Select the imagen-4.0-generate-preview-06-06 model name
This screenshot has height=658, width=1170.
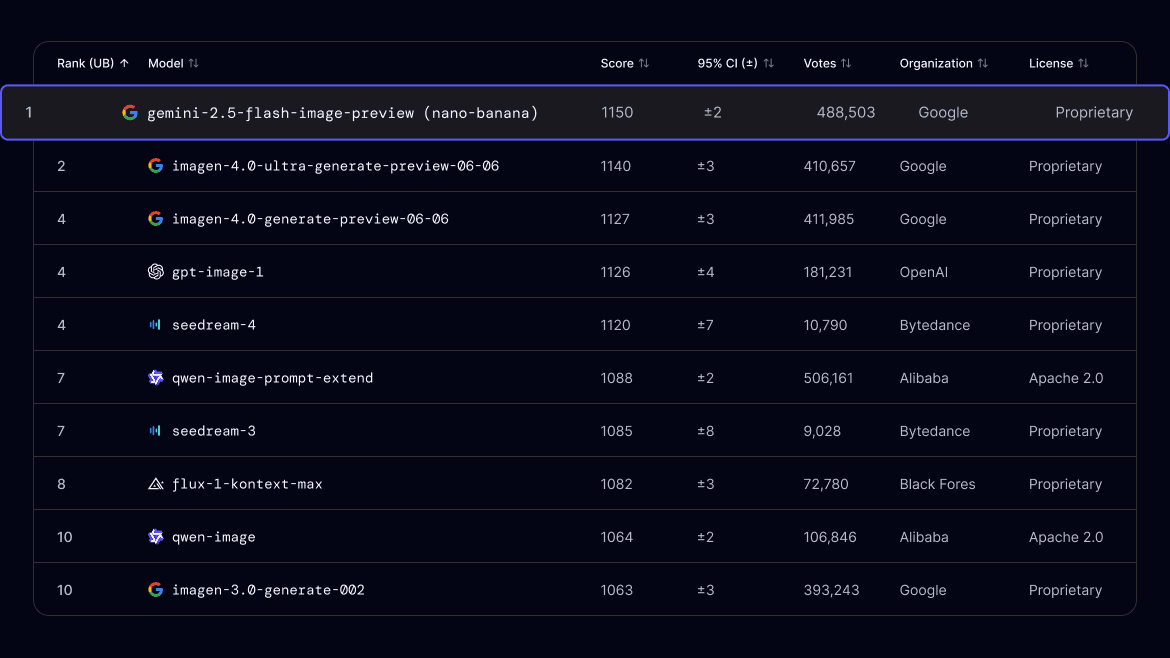pyautogui.click(x=310, y=219)
